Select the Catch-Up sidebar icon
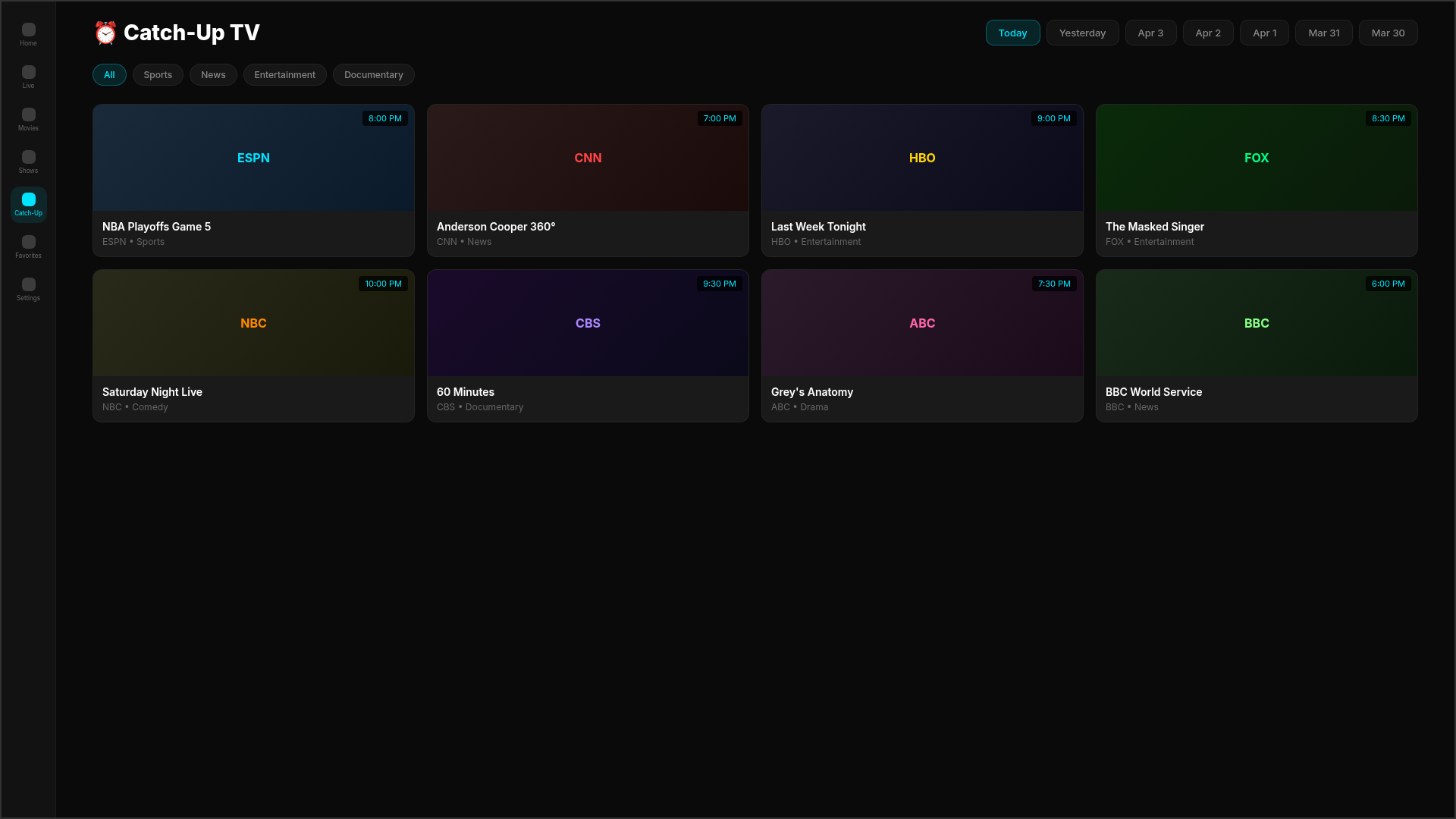The width and height of the screenshot is (1456, 819). click(28, 201)
